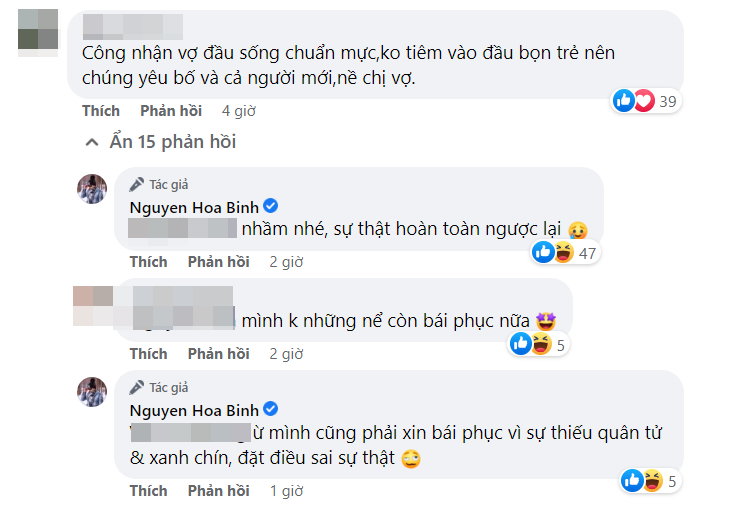
Task: Click verified badge on last Nguyen Hoa Binh reply
Action: click(270, 409)
